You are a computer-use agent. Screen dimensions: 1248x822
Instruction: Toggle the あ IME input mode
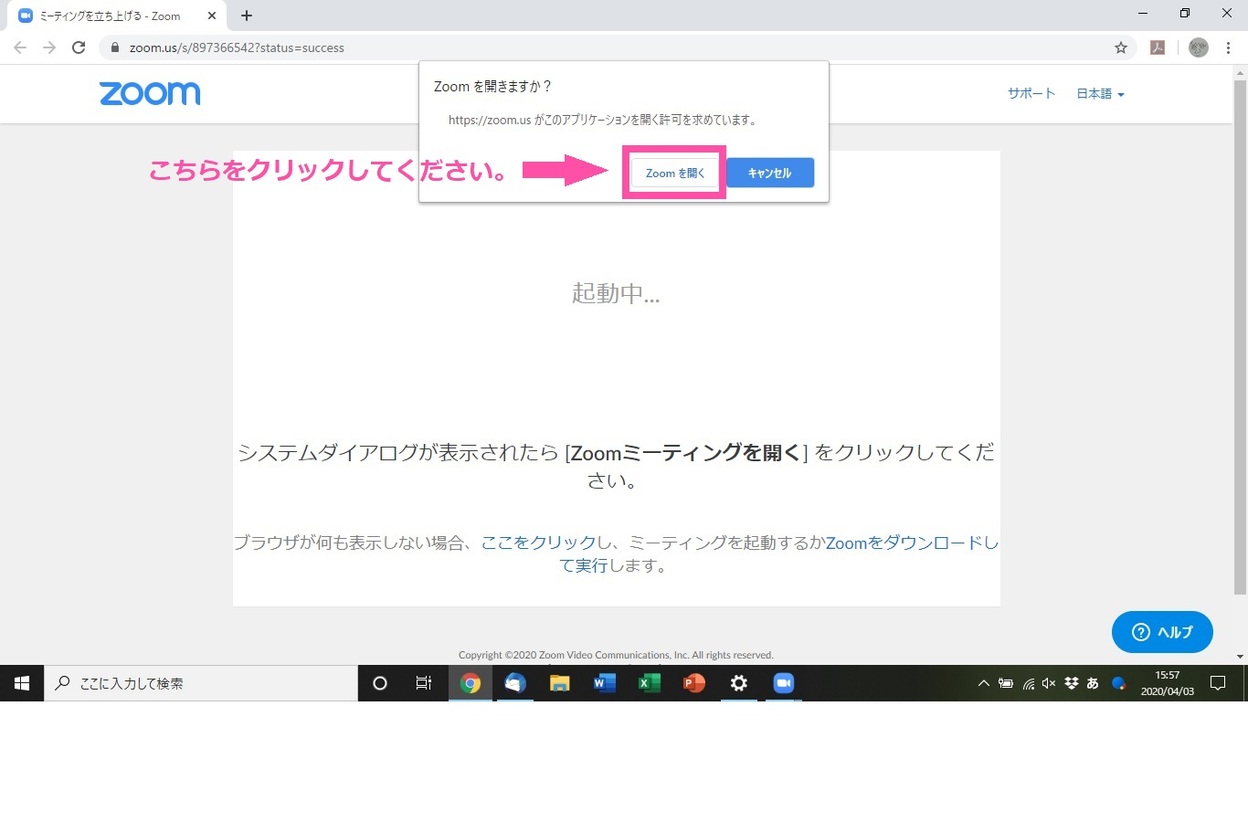(1092, 684)
